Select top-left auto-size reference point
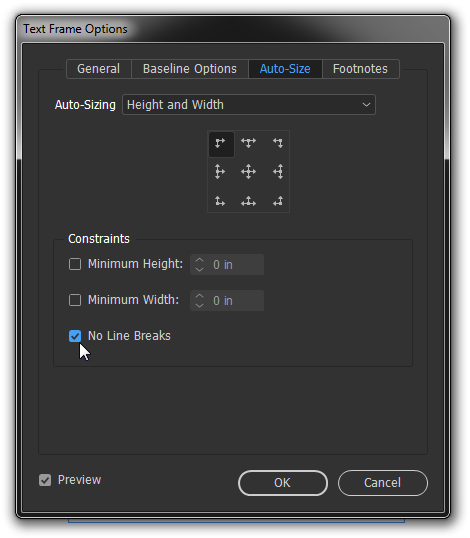 [221, 143]
